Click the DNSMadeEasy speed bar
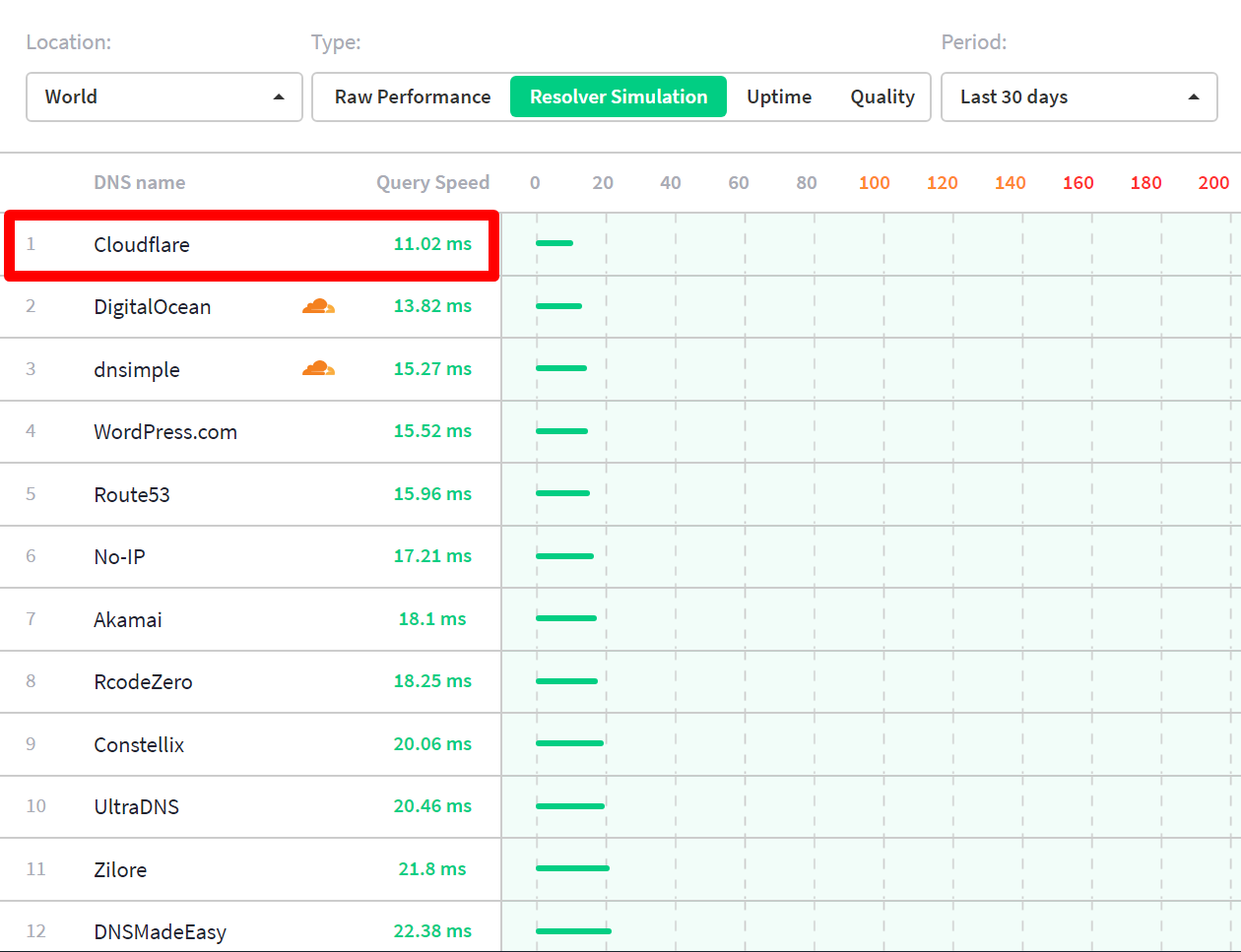Screen dimensions: 1241x952 coord(574,930)
